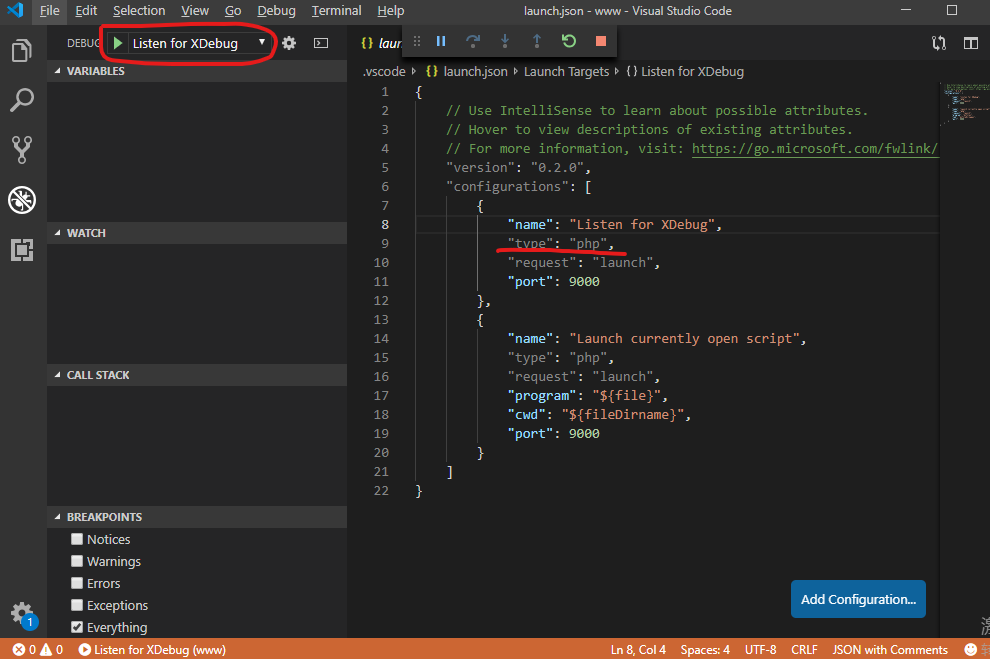Screen dimensions: 990x659
Task: Start debugging with green play arrow
Action: point(117,43)
